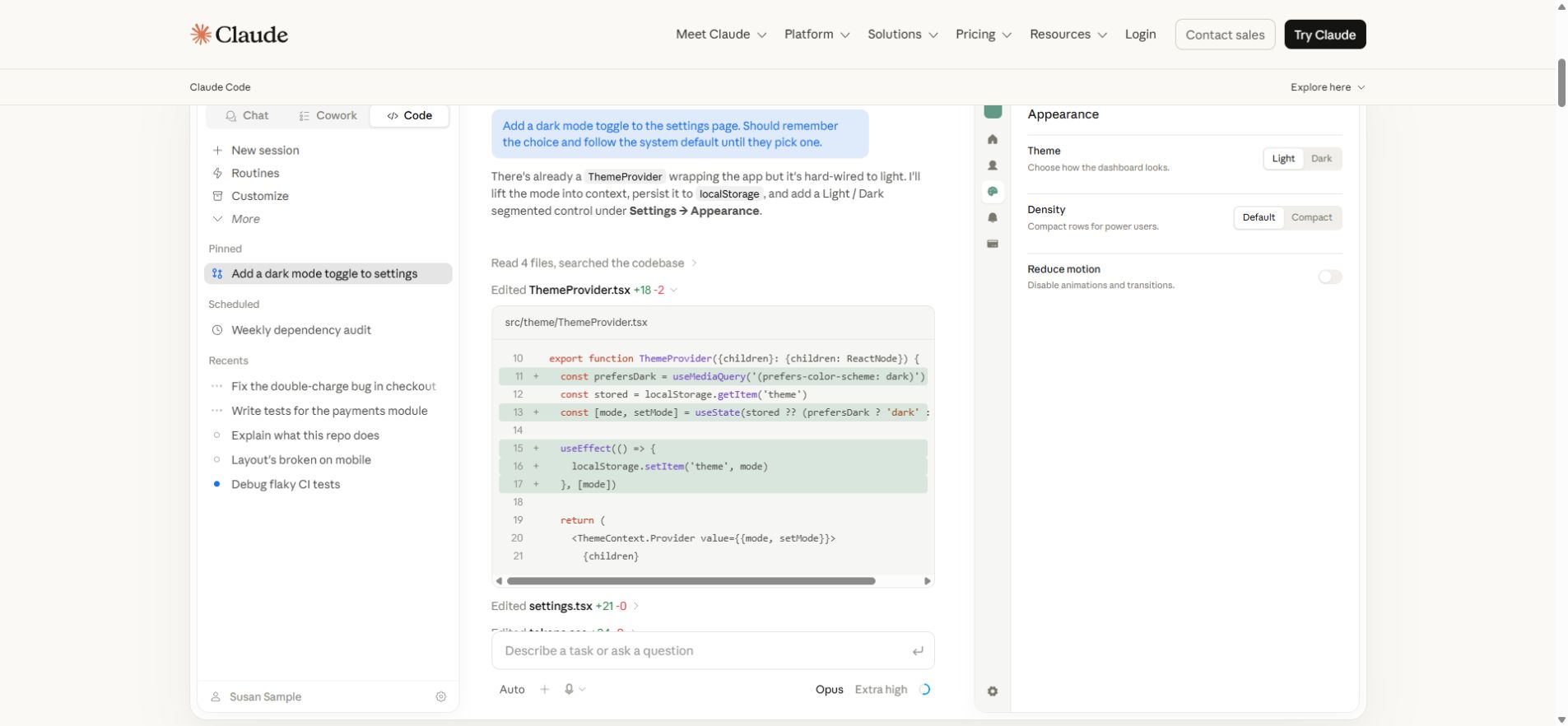The image size is (1568, 726).
Task: Open the home icon in the dashboard sidebar
Action: point(993,139)
